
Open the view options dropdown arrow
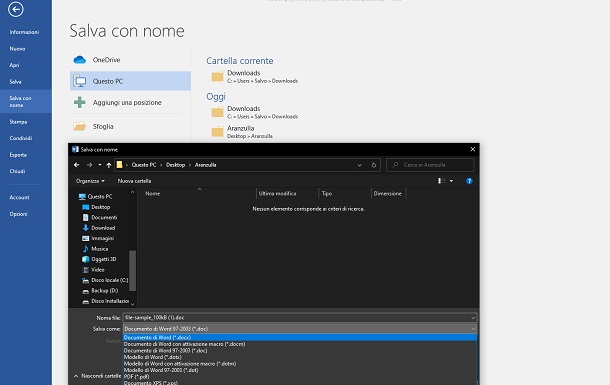451,181
